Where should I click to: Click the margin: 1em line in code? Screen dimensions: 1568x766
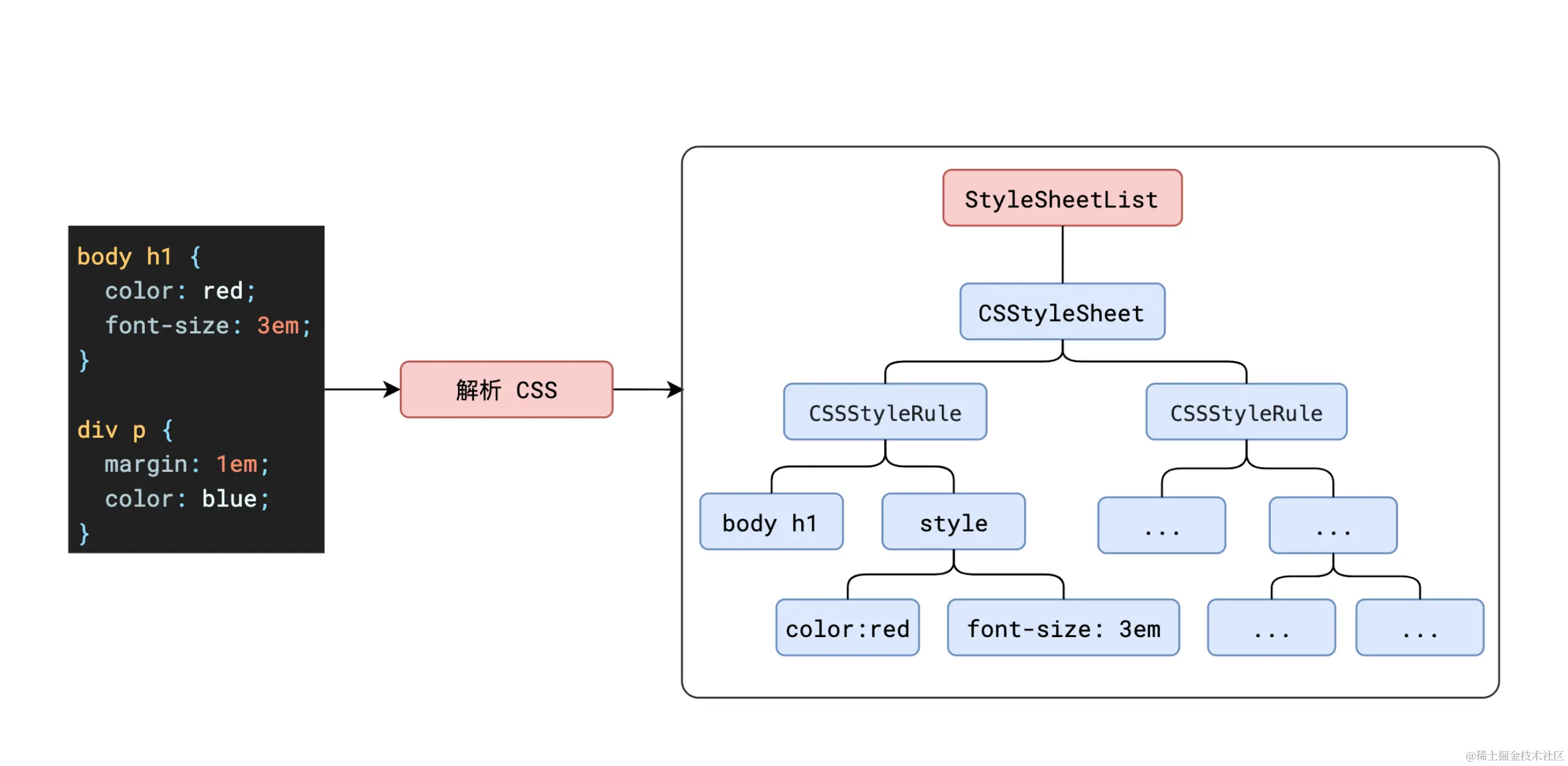(x=187, y=464)
